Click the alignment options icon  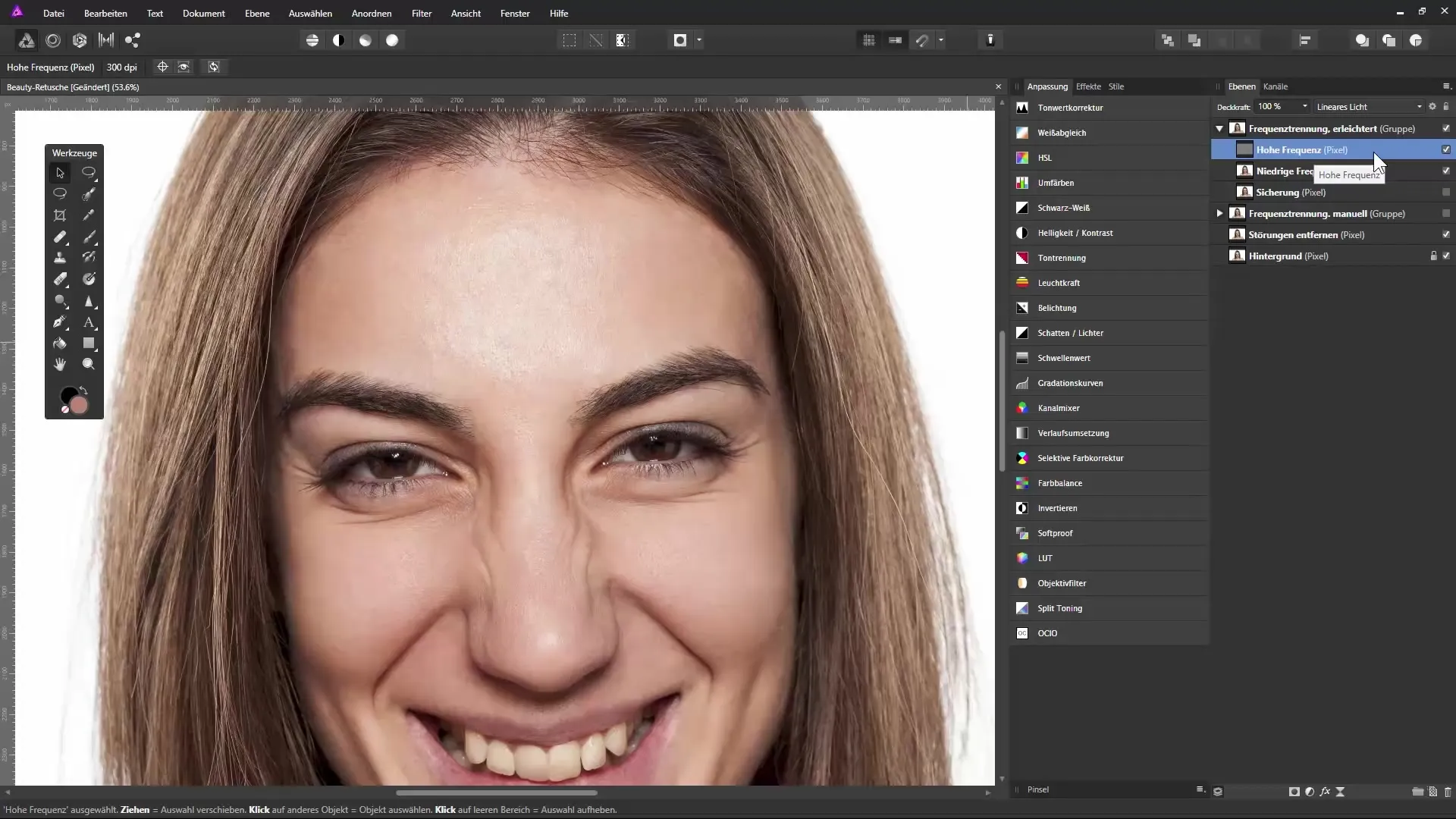(x=1305, y=40)
